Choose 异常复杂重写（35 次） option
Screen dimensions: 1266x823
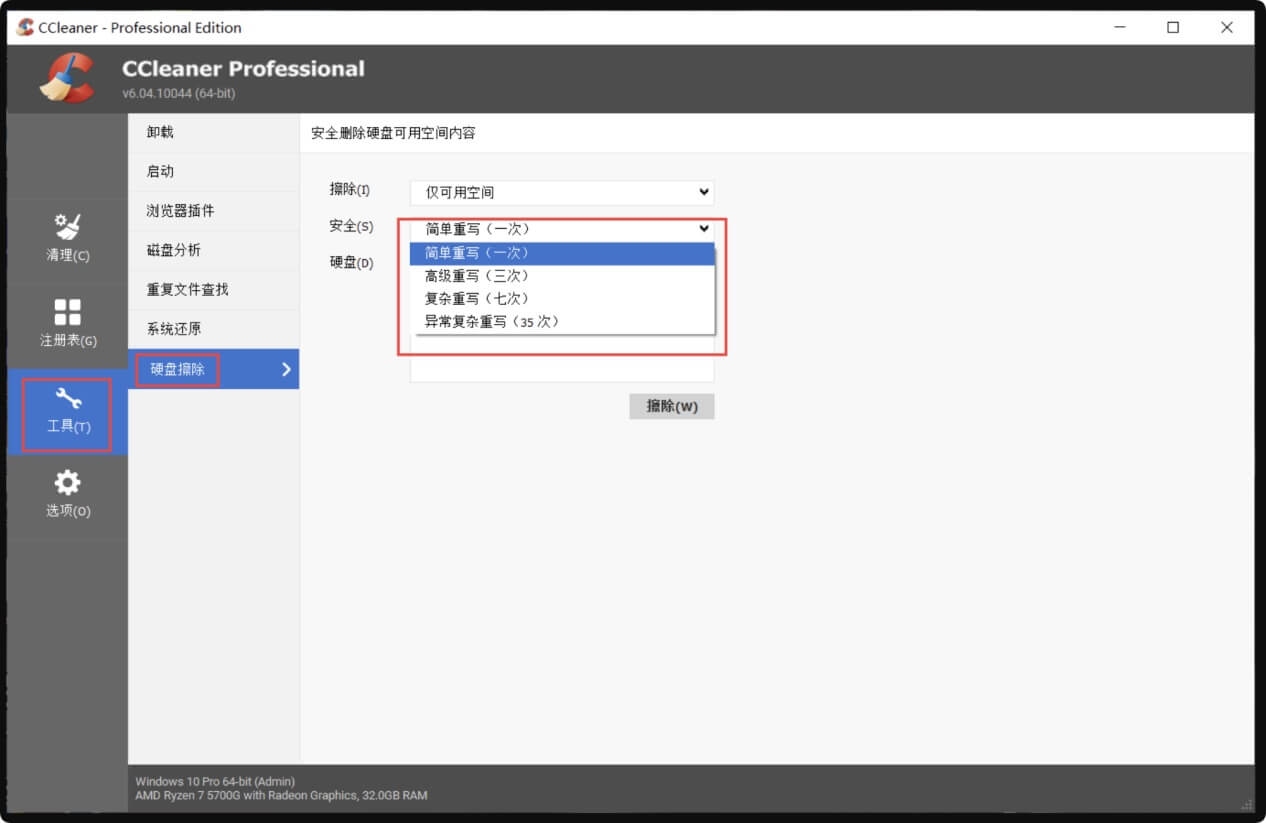click(x=562, y=322)
